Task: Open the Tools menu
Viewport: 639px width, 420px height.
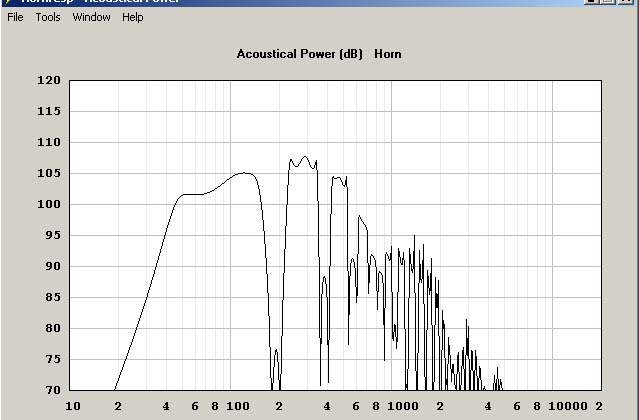Action: (48, 17)
